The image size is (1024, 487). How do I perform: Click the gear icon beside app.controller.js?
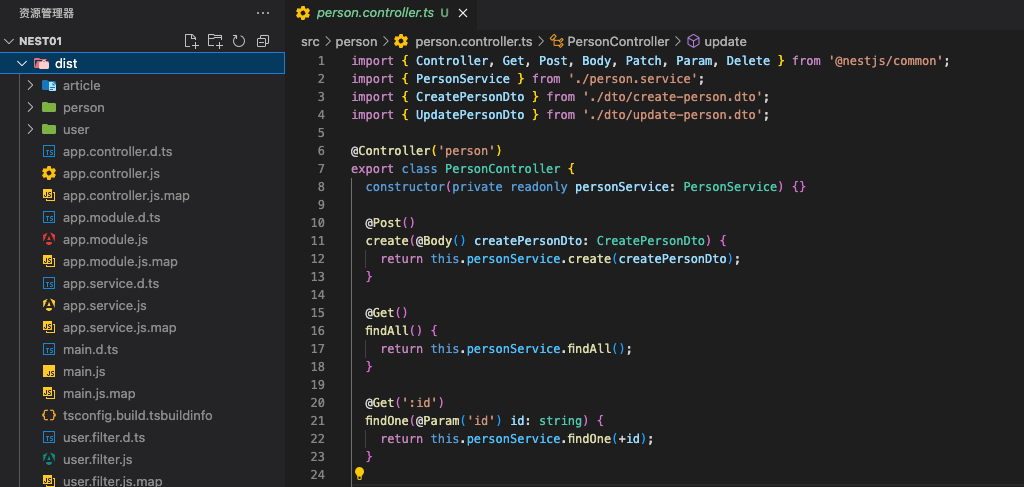click(48, 174)
